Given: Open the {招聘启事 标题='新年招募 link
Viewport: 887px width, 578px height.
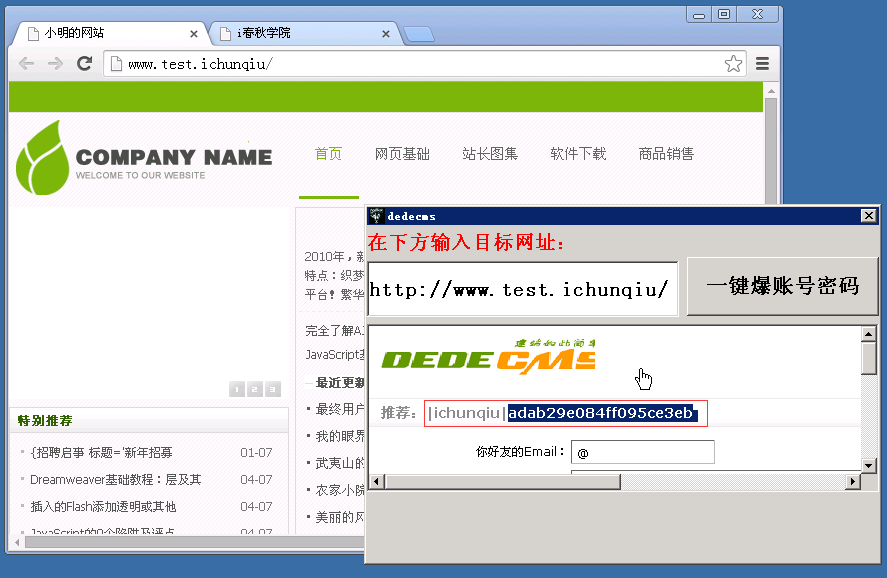Looking at the screenshot, I should tap(101, 452).
